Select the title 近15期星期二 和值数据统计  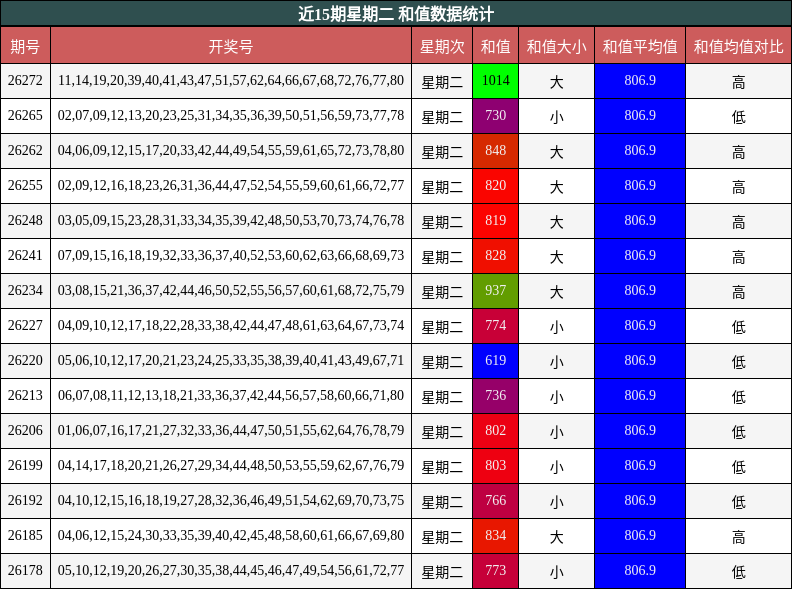pyautogui.click(x=396, y=14)
